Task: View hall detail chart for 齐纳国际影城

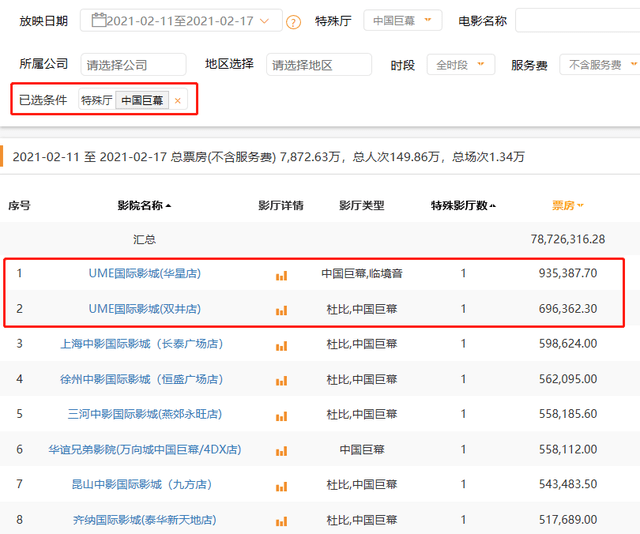Action: point(281,522)
